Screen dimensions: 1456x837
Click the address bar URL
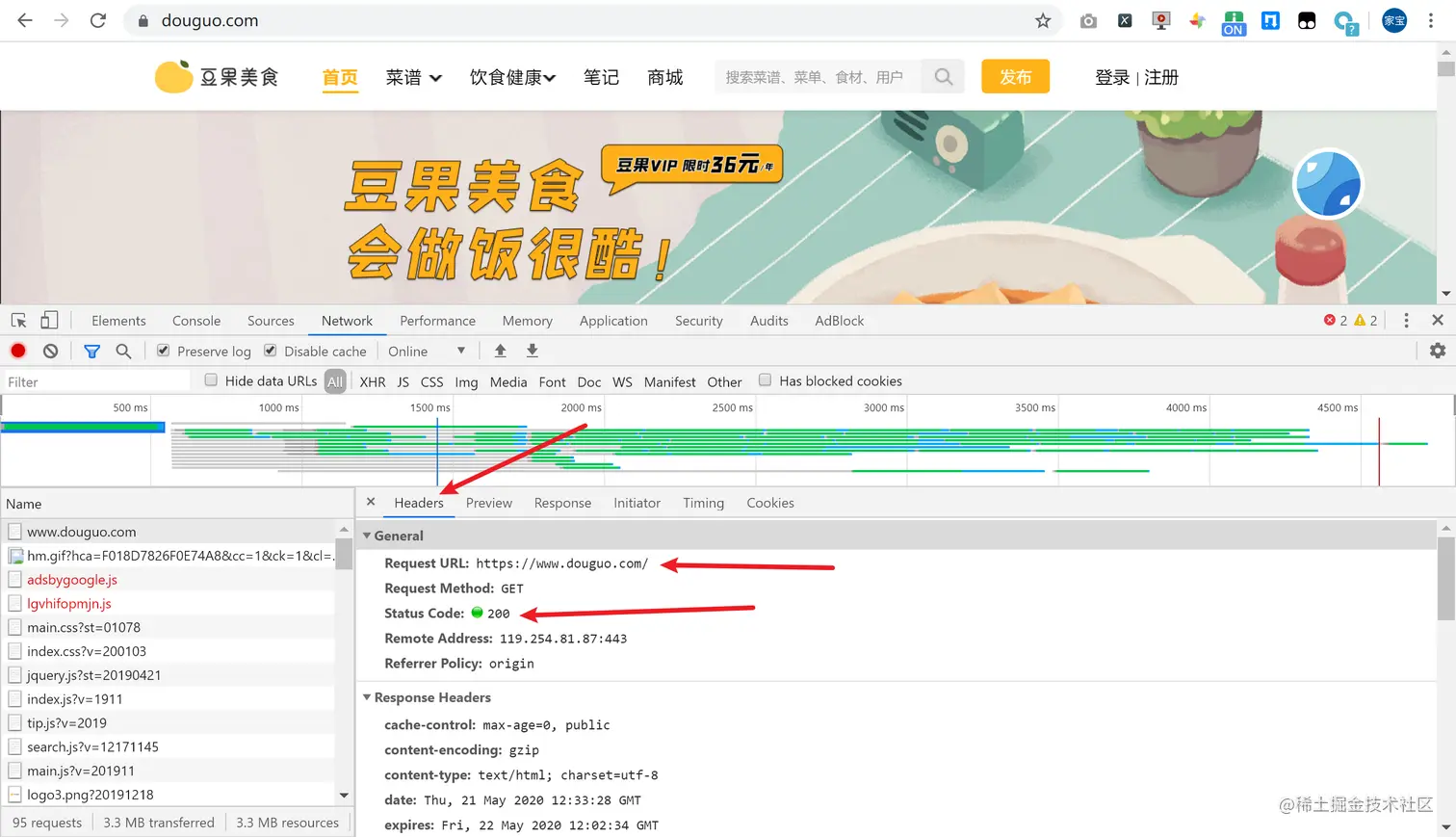209,20
